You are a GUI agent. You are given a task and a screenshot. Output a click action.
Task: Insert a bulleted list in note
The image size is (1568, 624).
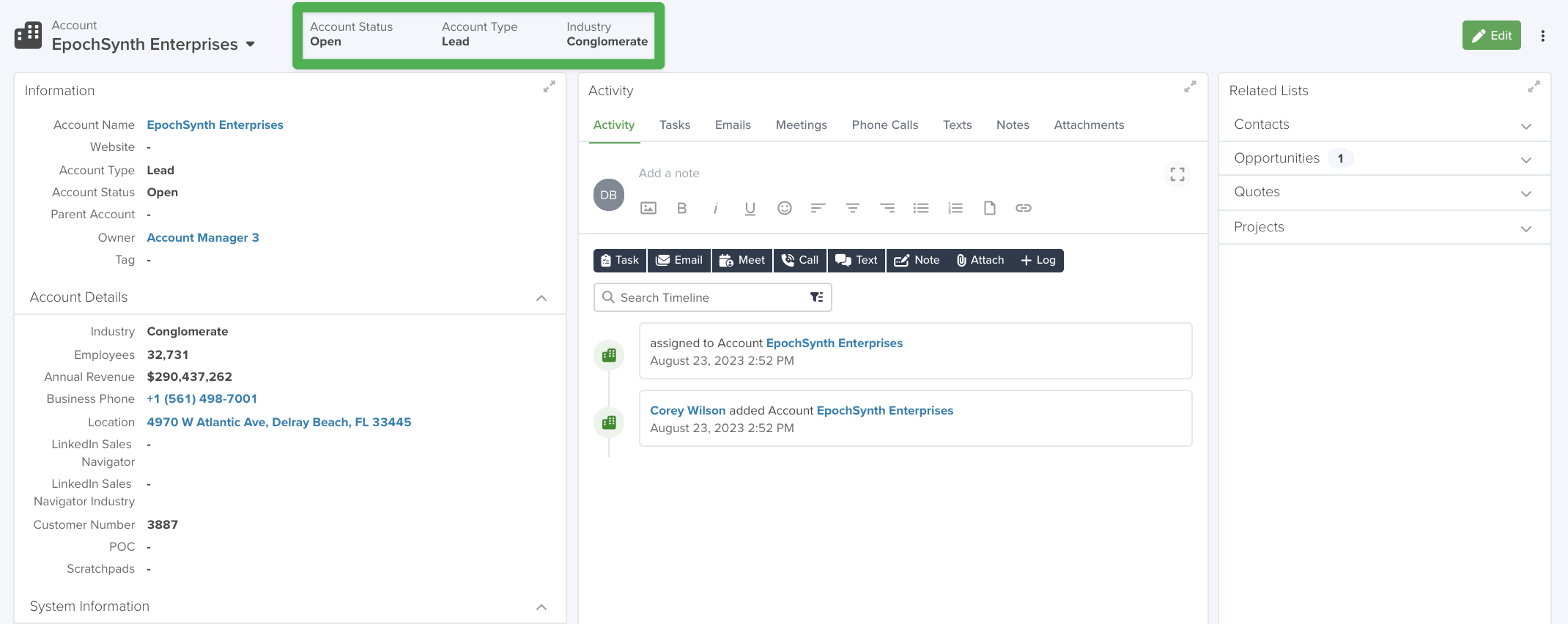[x=921, y=208]
